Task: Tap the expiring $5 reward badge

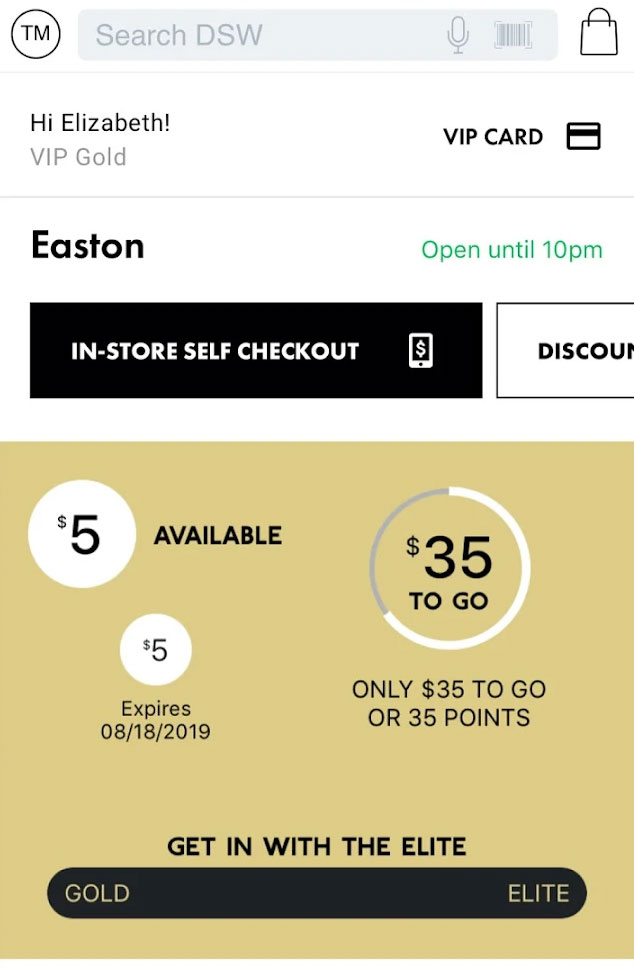Action: 156,649
